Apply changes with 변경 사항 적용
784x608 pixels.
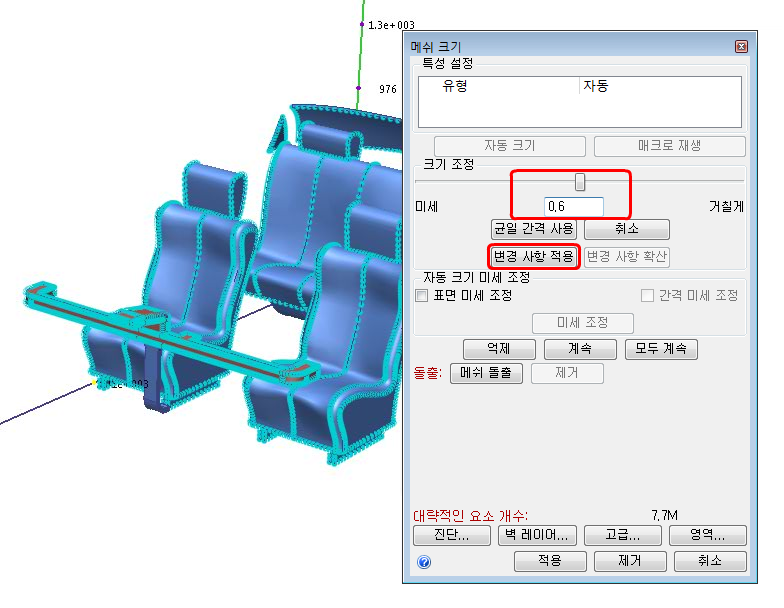pyautogui.click(x=534, y=256)
